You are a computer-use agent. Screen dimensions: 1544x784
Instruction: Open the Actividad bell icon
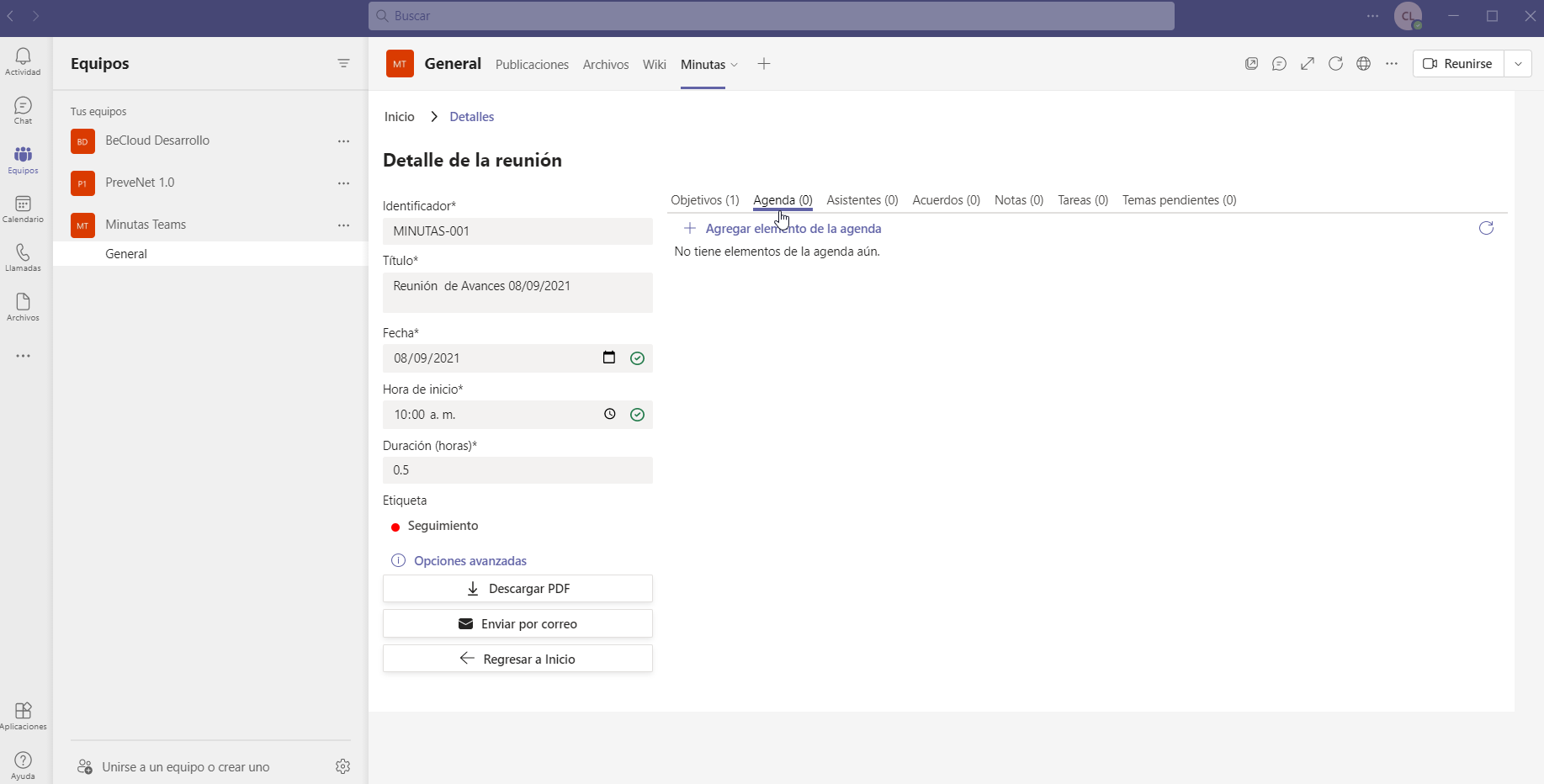(23, 61)
